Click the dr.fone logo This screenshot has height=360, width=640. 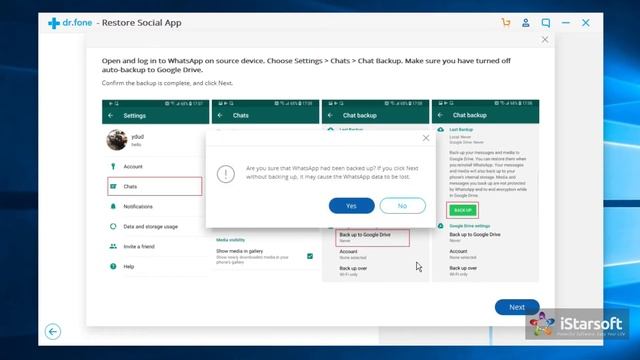(x=70, y=23)
